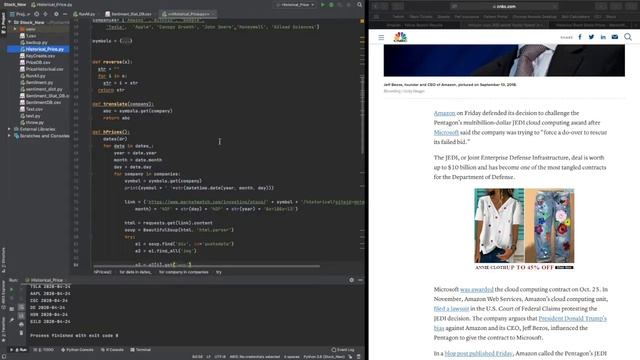Switch to the RunAll.py editor tab
640x360 pixels.
point(84,14)
